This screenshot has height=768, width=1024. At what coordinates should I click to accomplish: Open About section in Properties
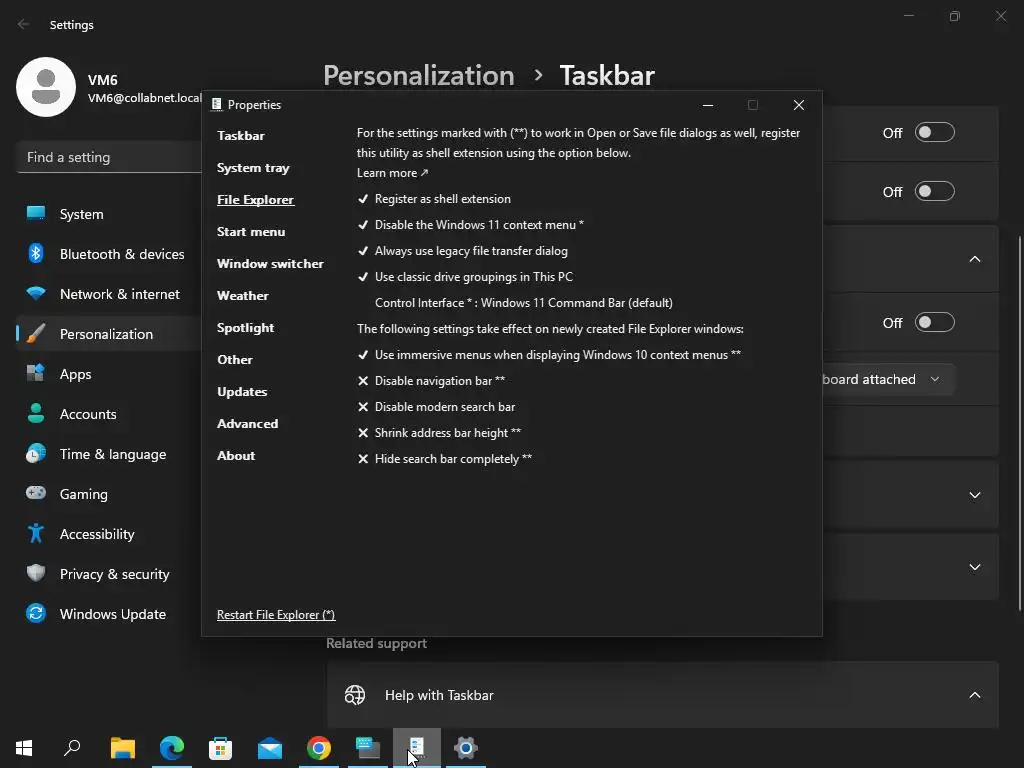pyautogui.click(x=236, y=456)
